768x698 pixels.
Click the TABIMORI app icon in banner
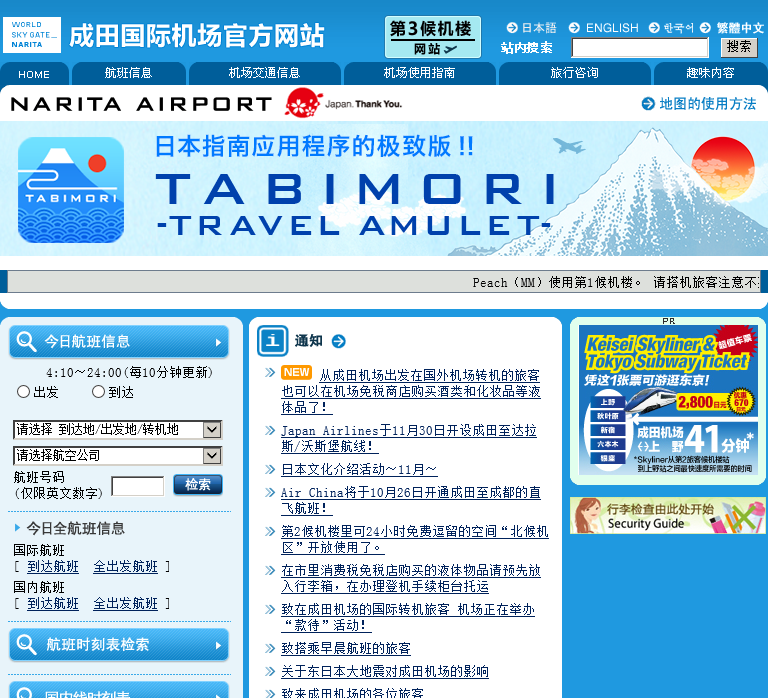click(x=71, y=190)
